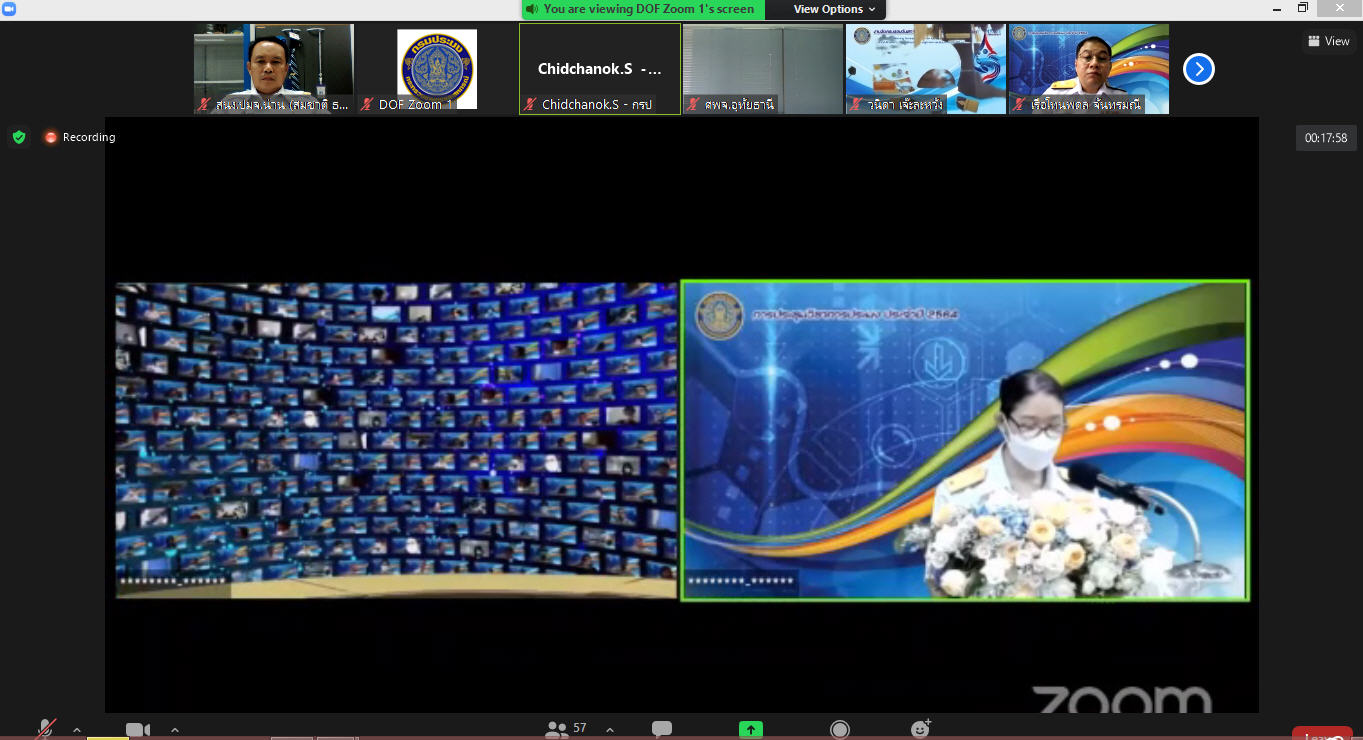Expand the arrow next to participants count
The width and height of the screenshot is (1363, 740).
610,730
